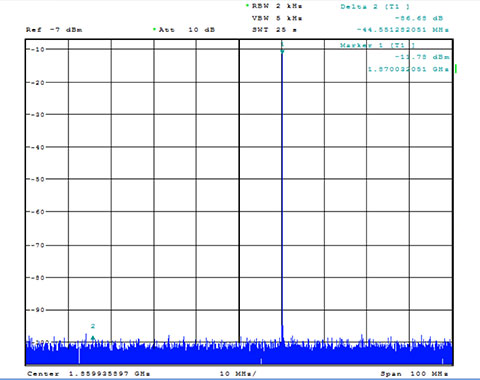Select the Marker 1 [T1] header
This screenshot has height=380, width=480.
(x=377, y=45)
